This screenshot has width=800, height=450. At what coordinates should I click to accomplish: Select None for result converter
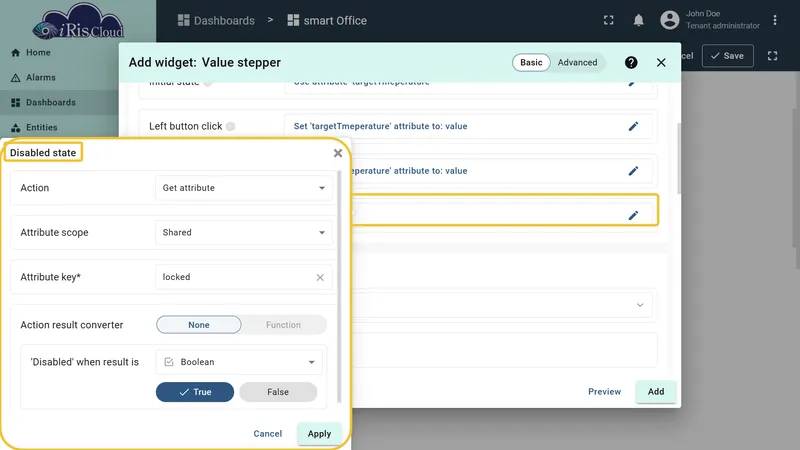point(198,324)
